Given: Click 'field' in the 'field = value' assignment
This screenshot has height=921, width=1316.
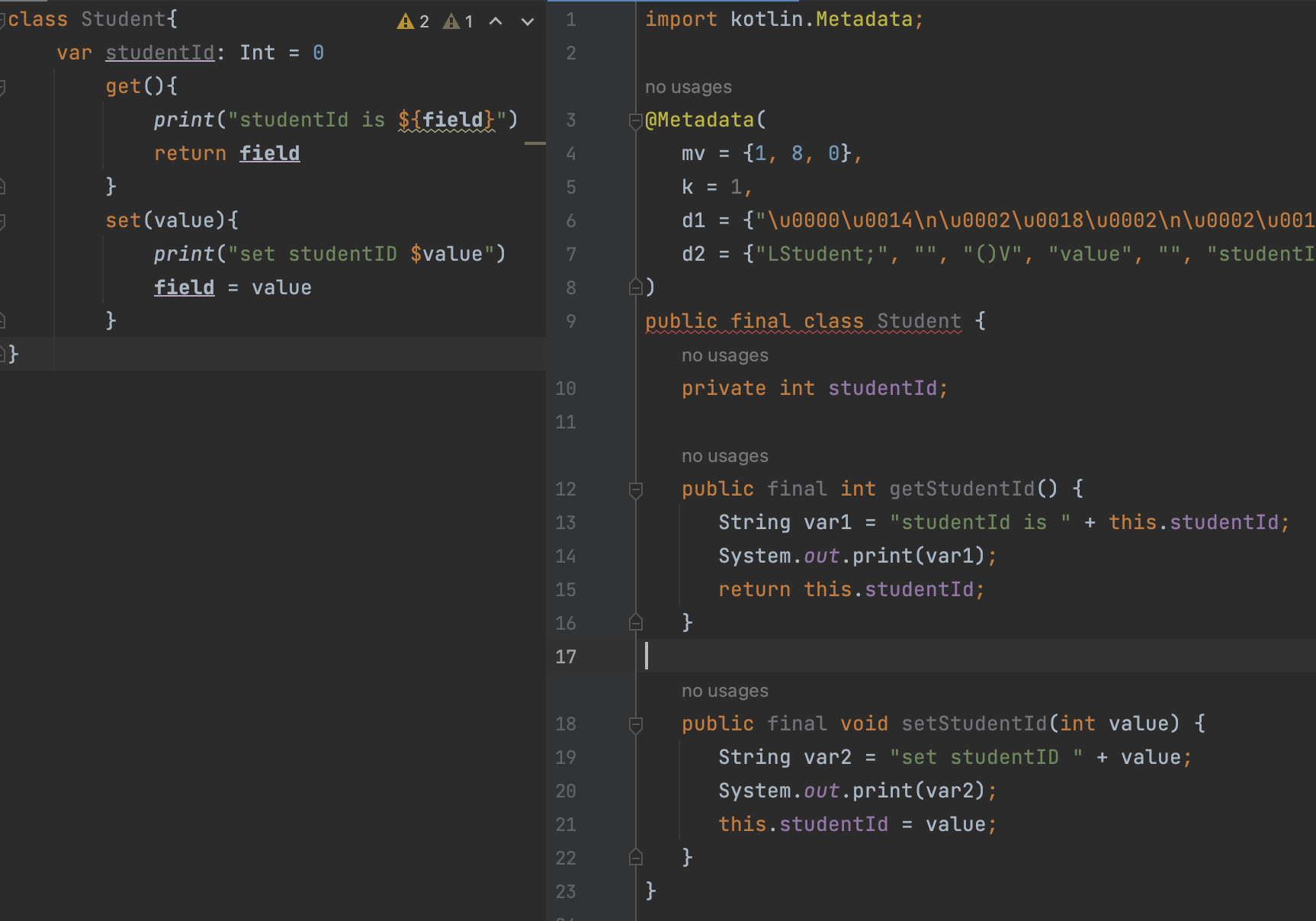Looking at the screenshot, I should pos(185,287).
